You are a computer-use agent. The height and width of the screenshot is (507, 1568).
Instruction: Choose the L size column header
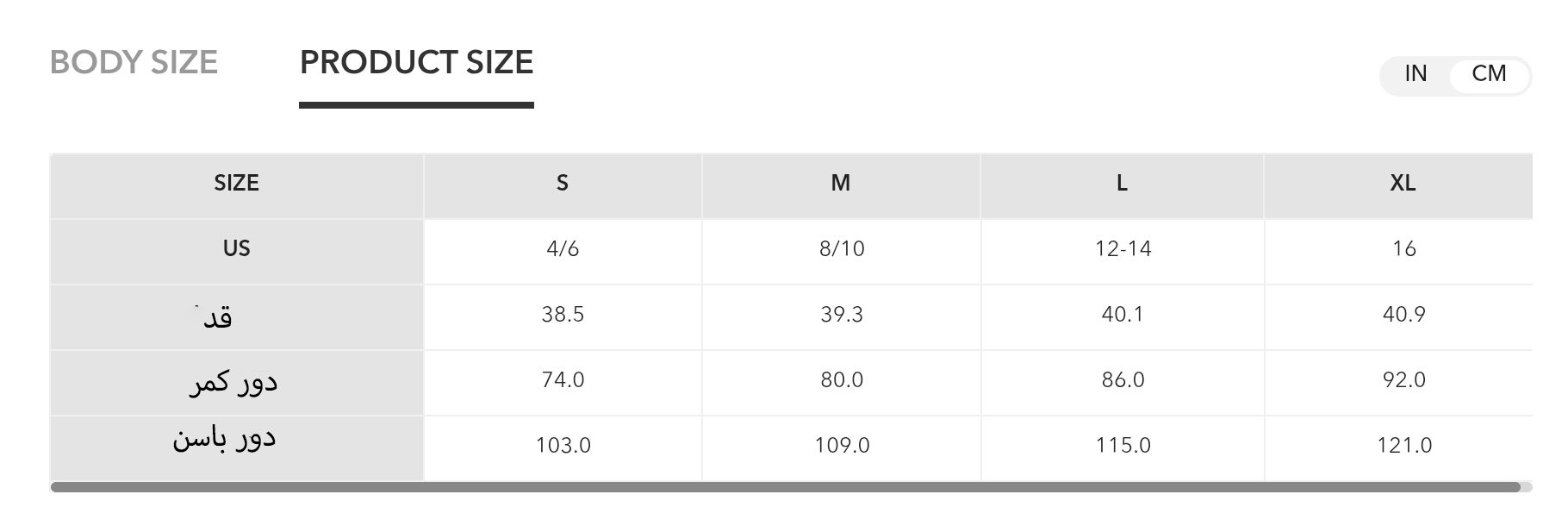[1122, 184]
